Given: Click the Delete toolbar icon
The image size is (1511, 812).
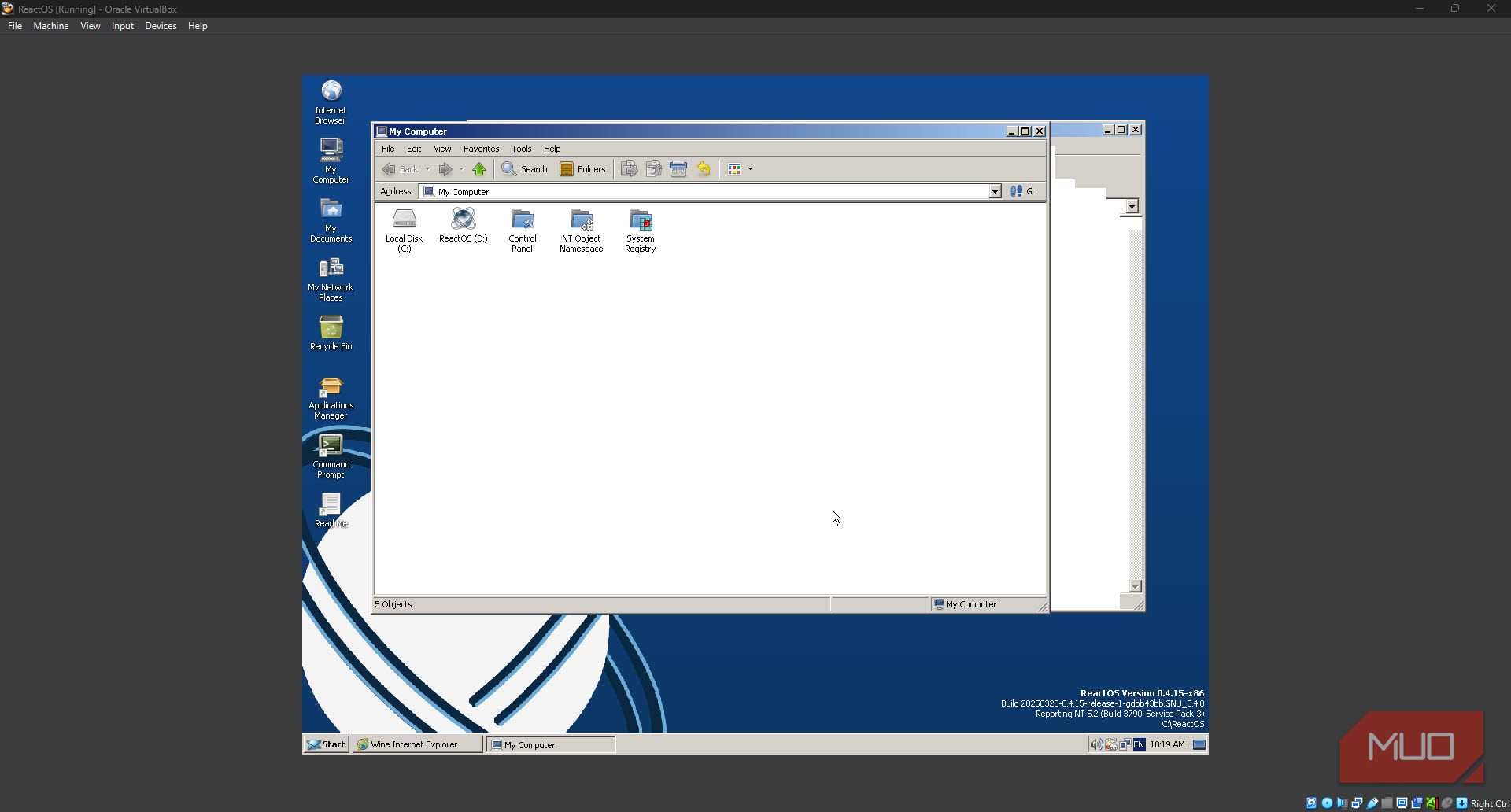Looking at the screenshot, I should point(678,169).
